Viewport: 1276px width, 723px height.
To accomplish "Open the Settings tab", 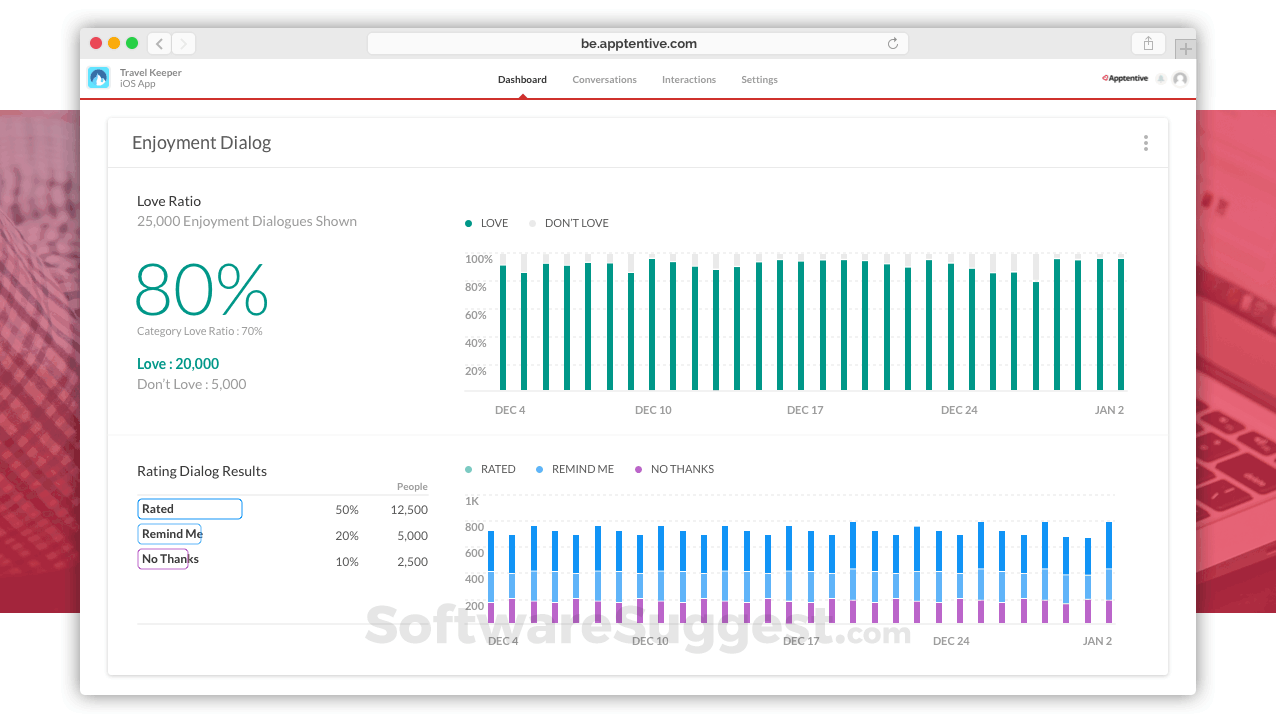I will (759, 79).
